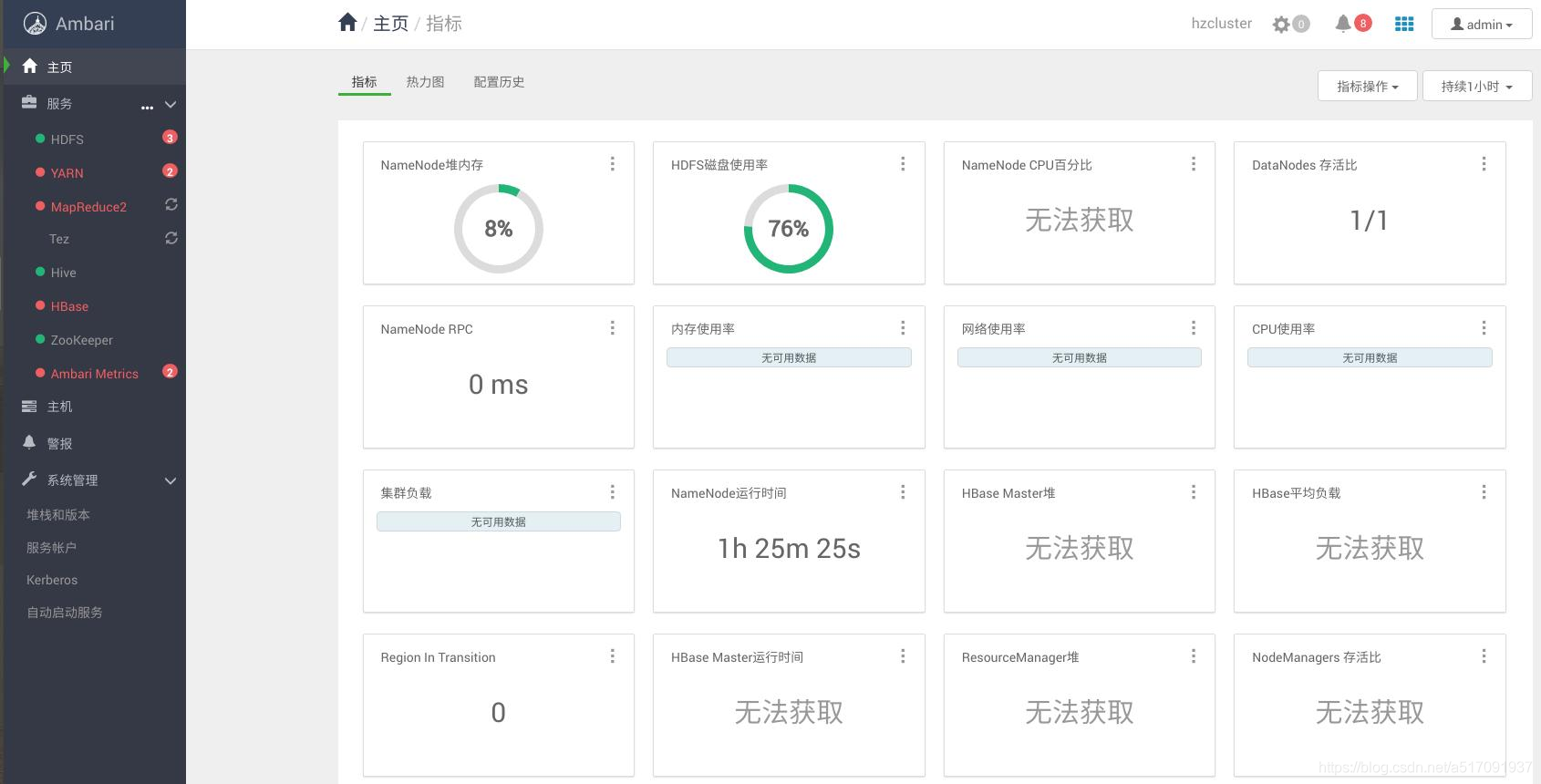1541x784 pixels.
Task: Switch to the 热力图 tab
Action: [x=425, y=82]
